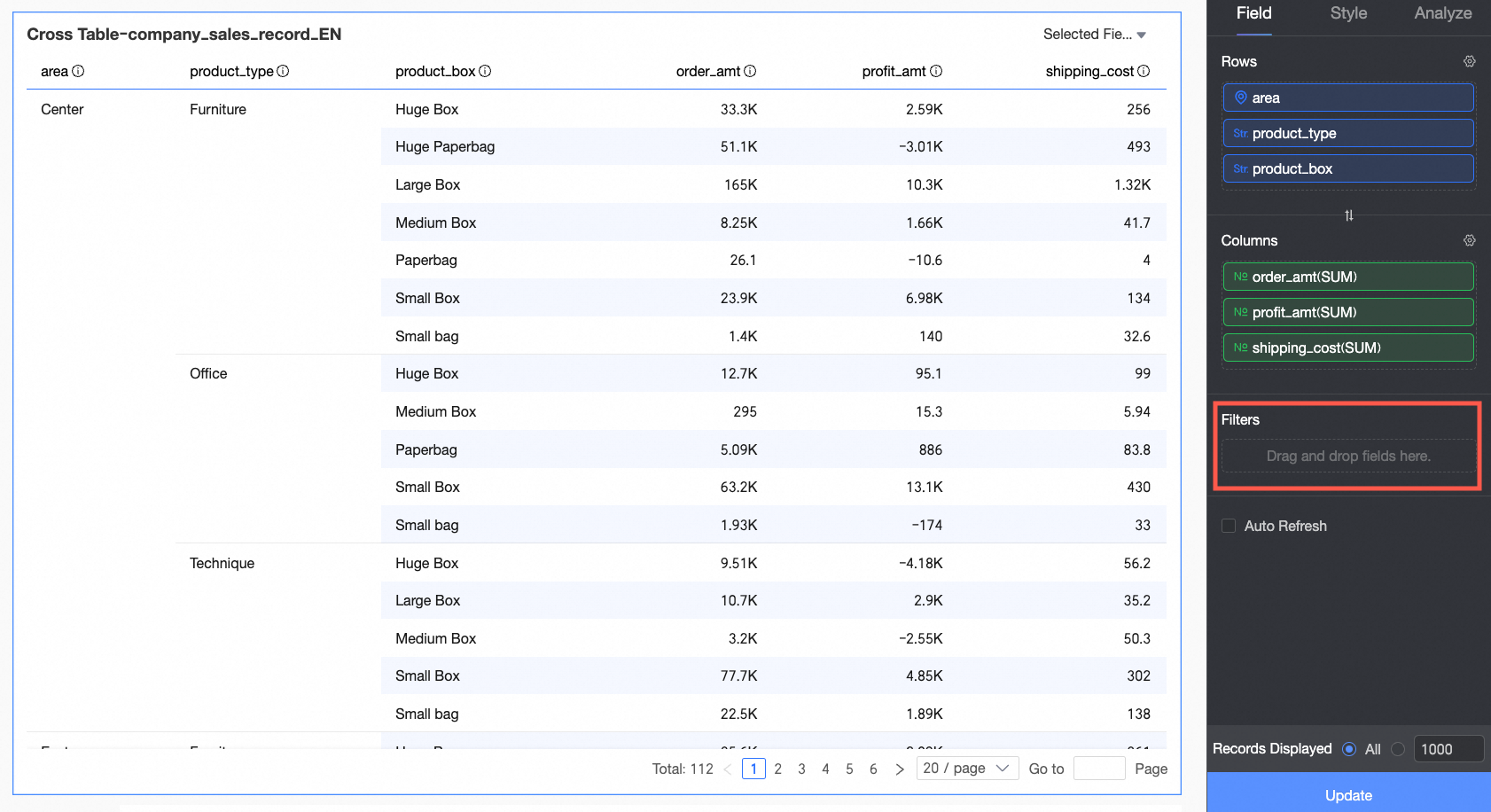Click the info icon next to product_type header
1491x812 pixels.
(283, 71)
